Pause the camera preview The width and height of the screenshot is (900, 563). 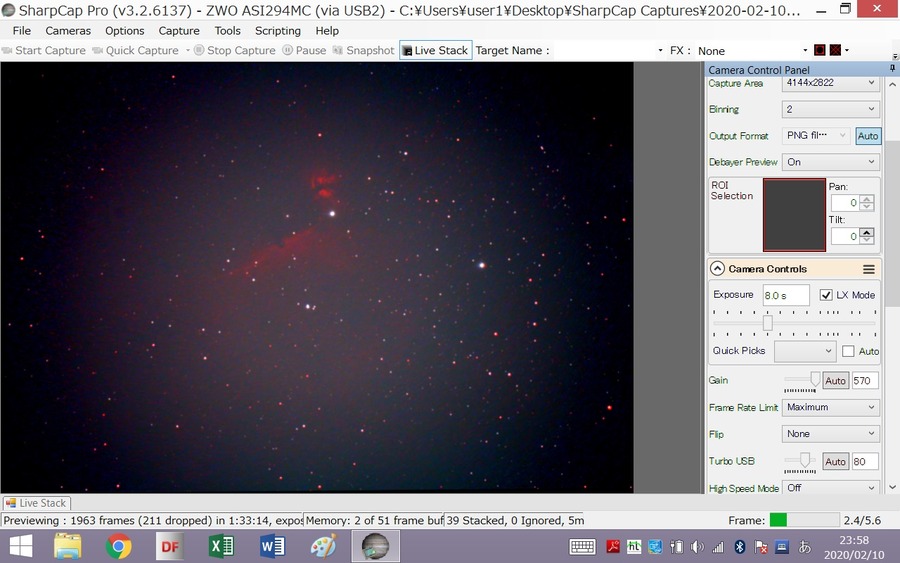point(304,51)
